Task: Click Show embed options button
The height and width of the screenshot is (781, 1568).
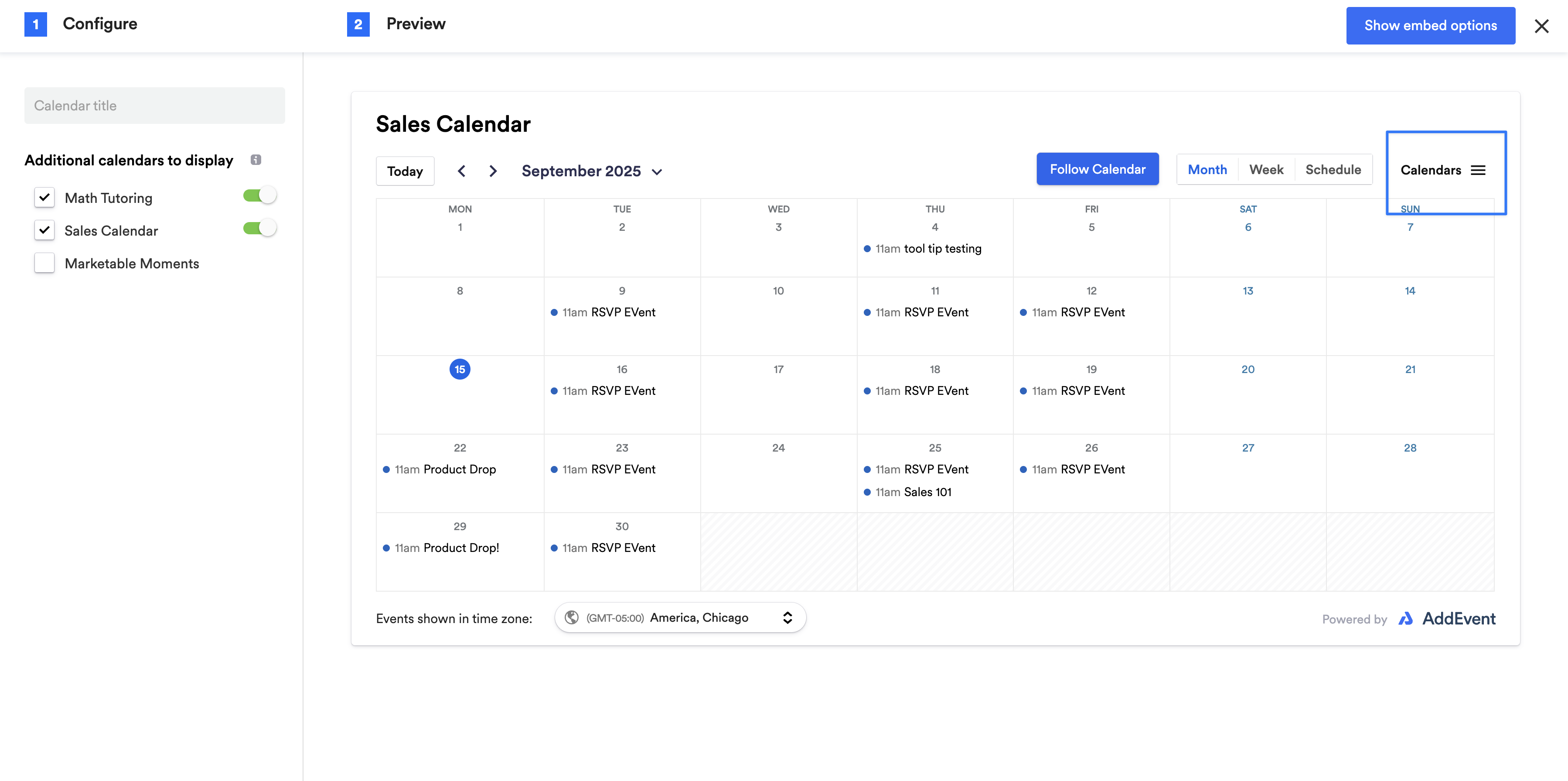Action: 1430,26
